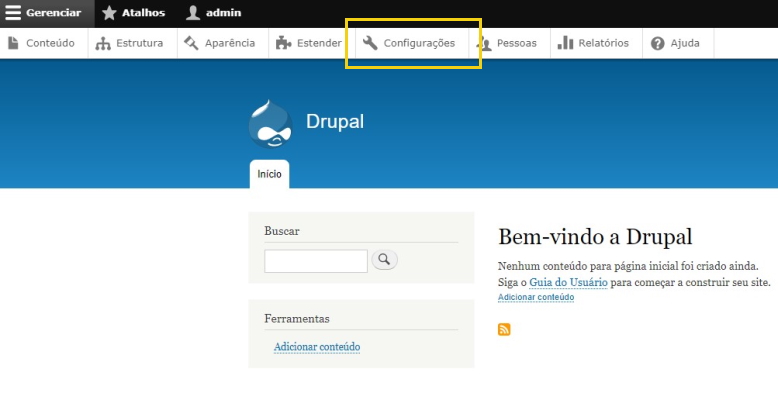
Task: Follow the Guia do Usuário link
Action: pyautogui.click(x=568, y=282)
